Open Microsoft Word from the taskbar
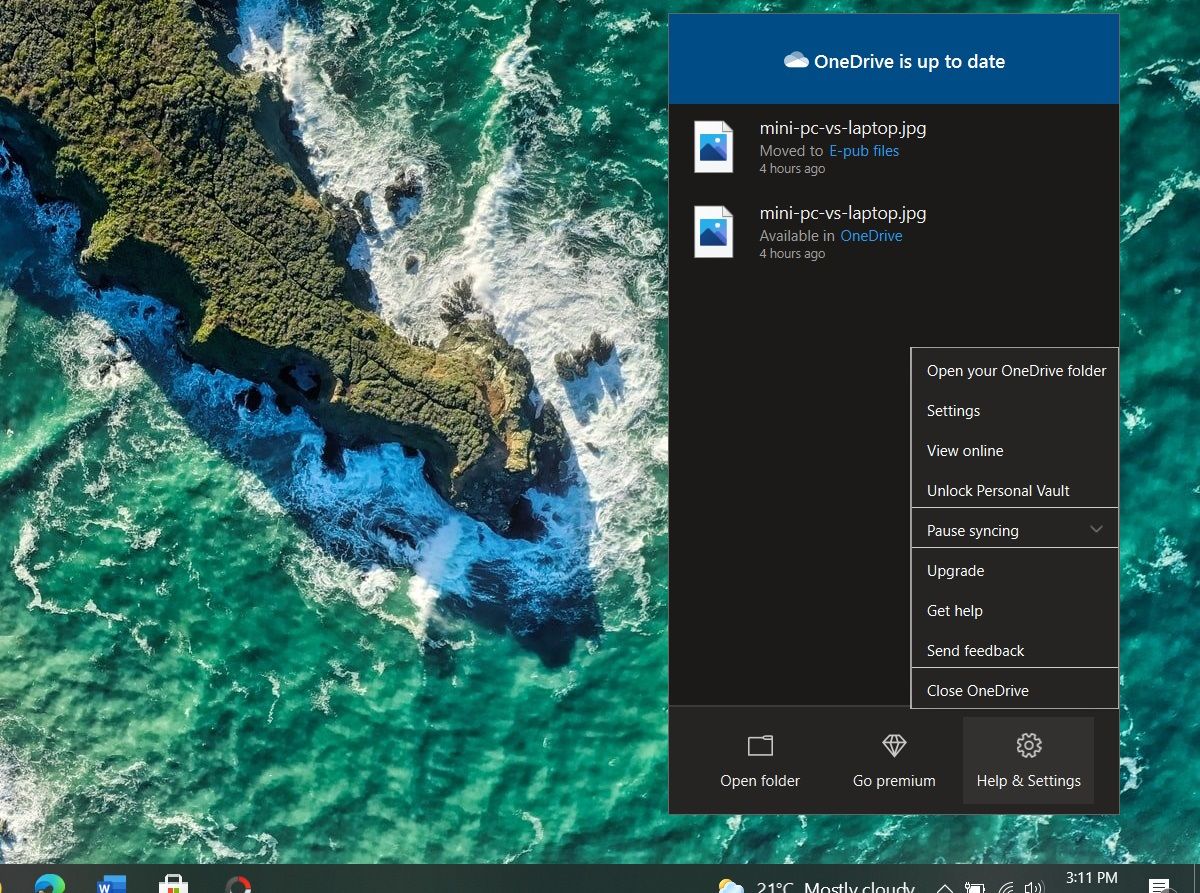The height and width of the screenshot is (893, 1200). coord(111,884)
